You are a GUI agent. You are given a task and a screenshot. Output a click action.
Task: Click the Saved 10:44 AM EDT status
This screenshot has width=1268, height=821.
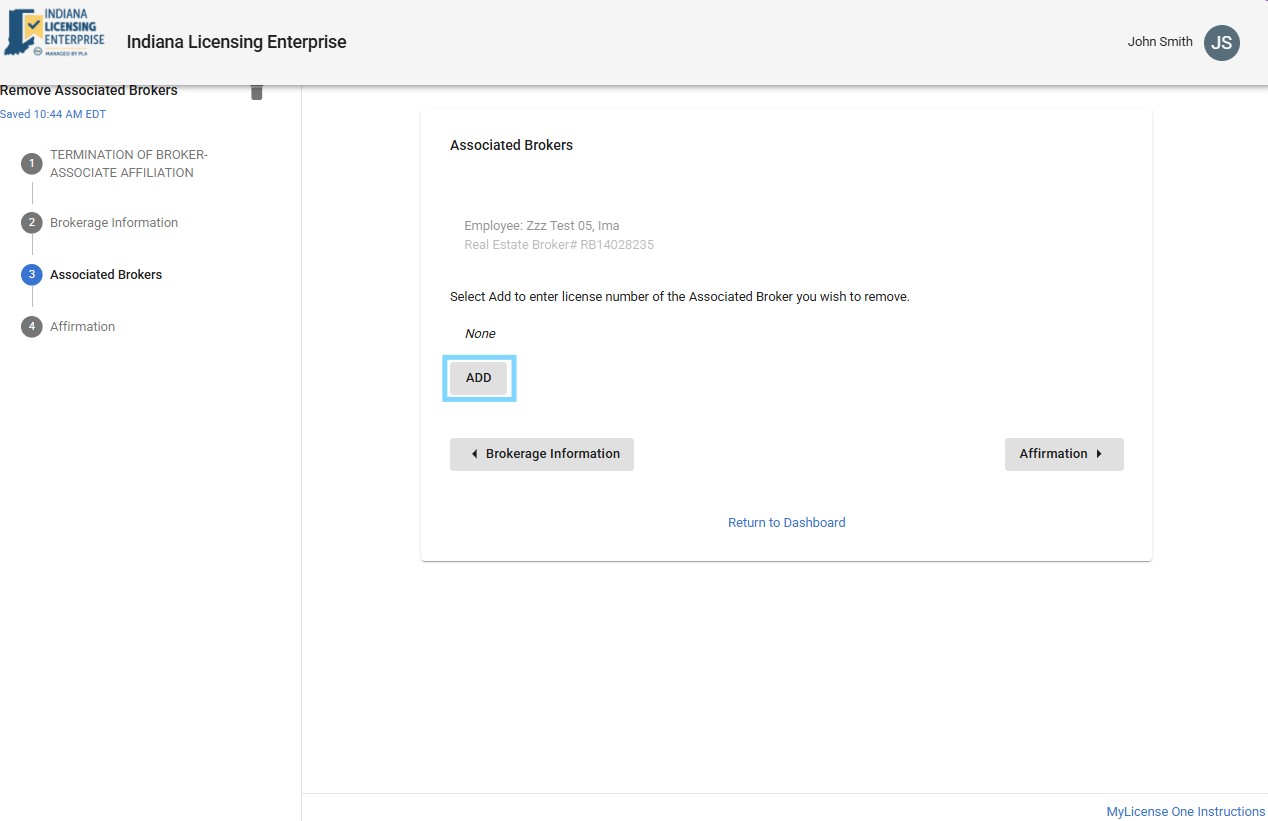click(x=53, y=115)
